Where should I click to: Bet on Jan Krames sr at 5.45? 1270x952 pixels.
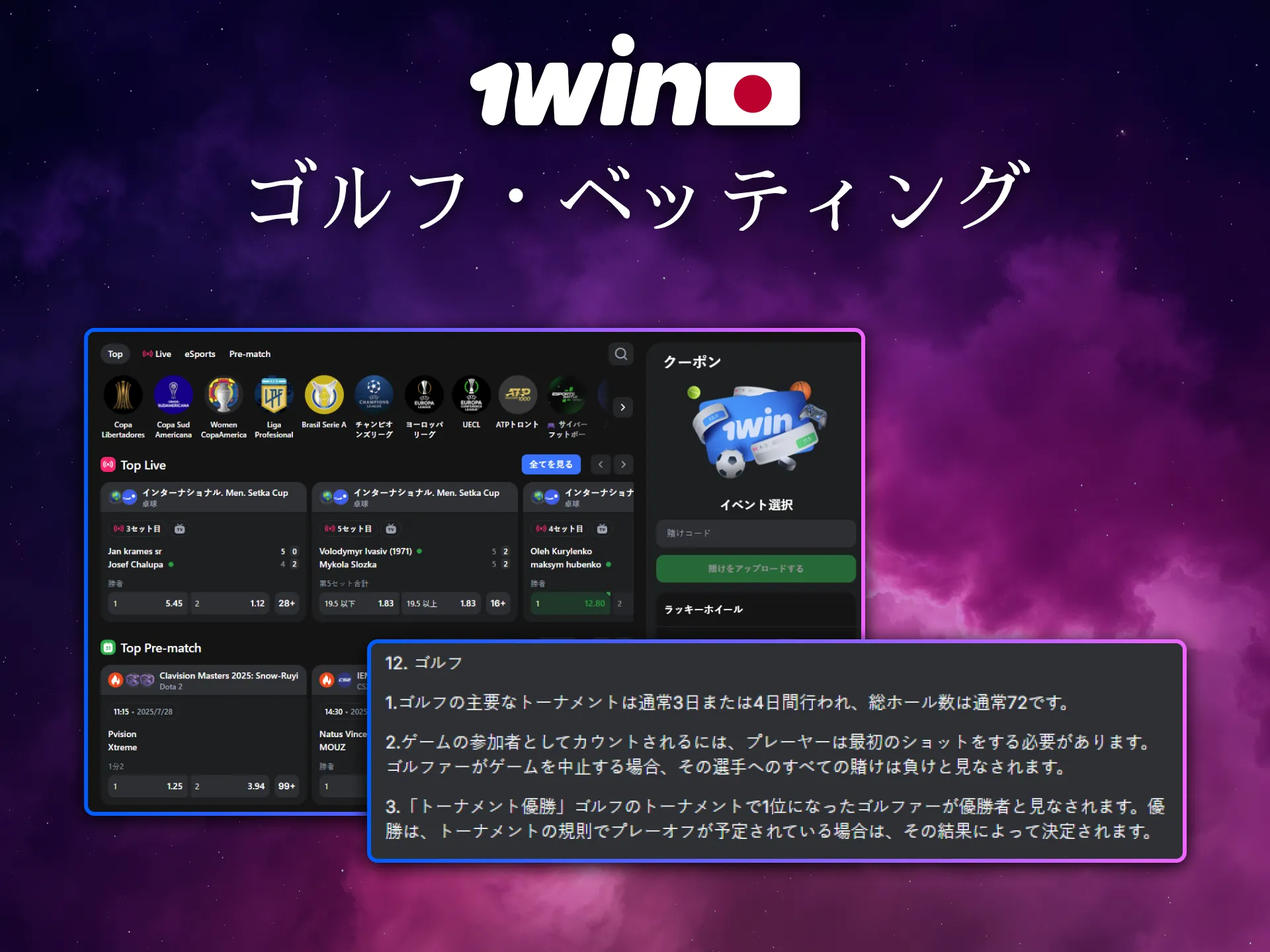(148, 604)
